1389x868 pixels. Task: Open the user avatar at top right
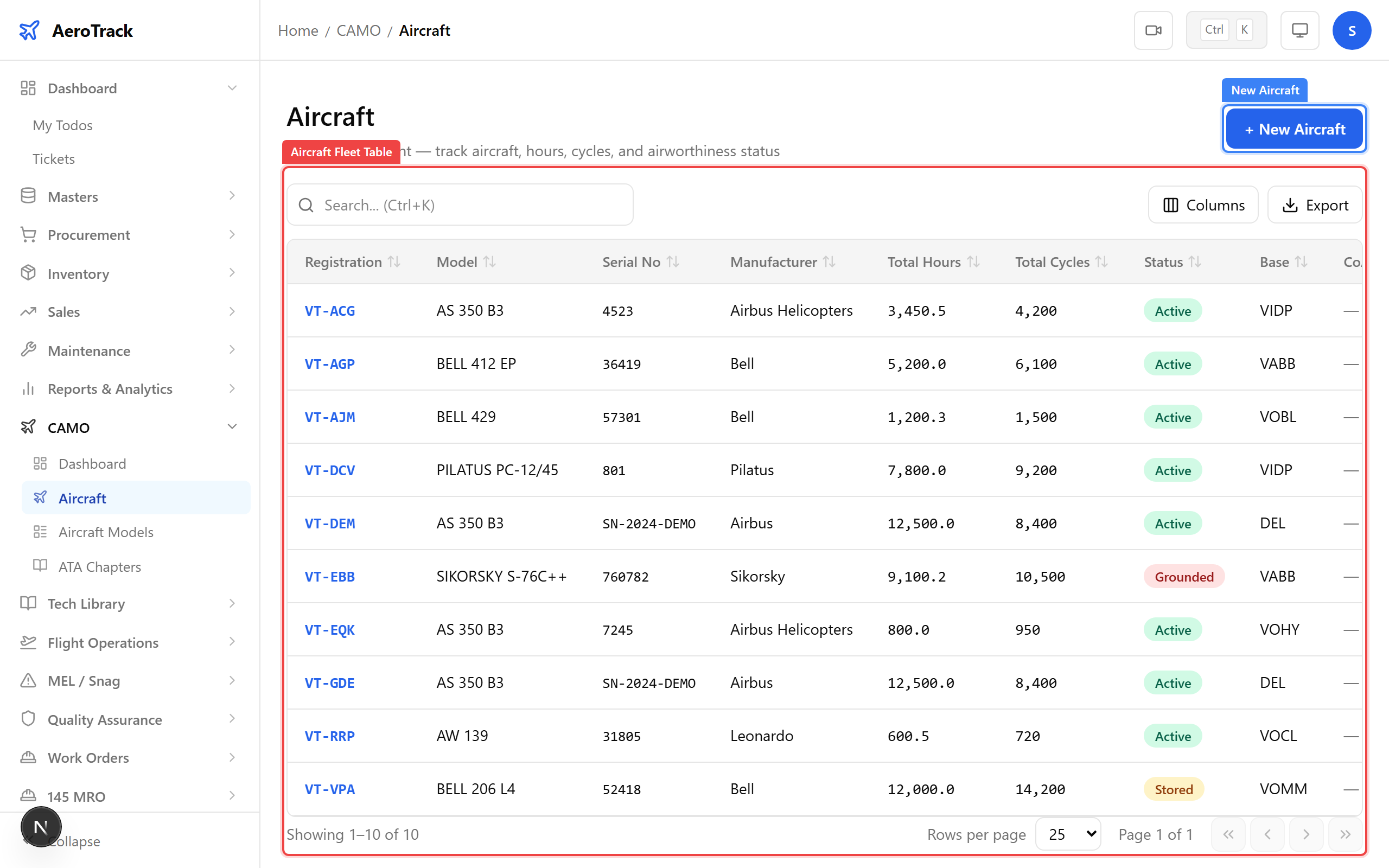click(1352, 30)
